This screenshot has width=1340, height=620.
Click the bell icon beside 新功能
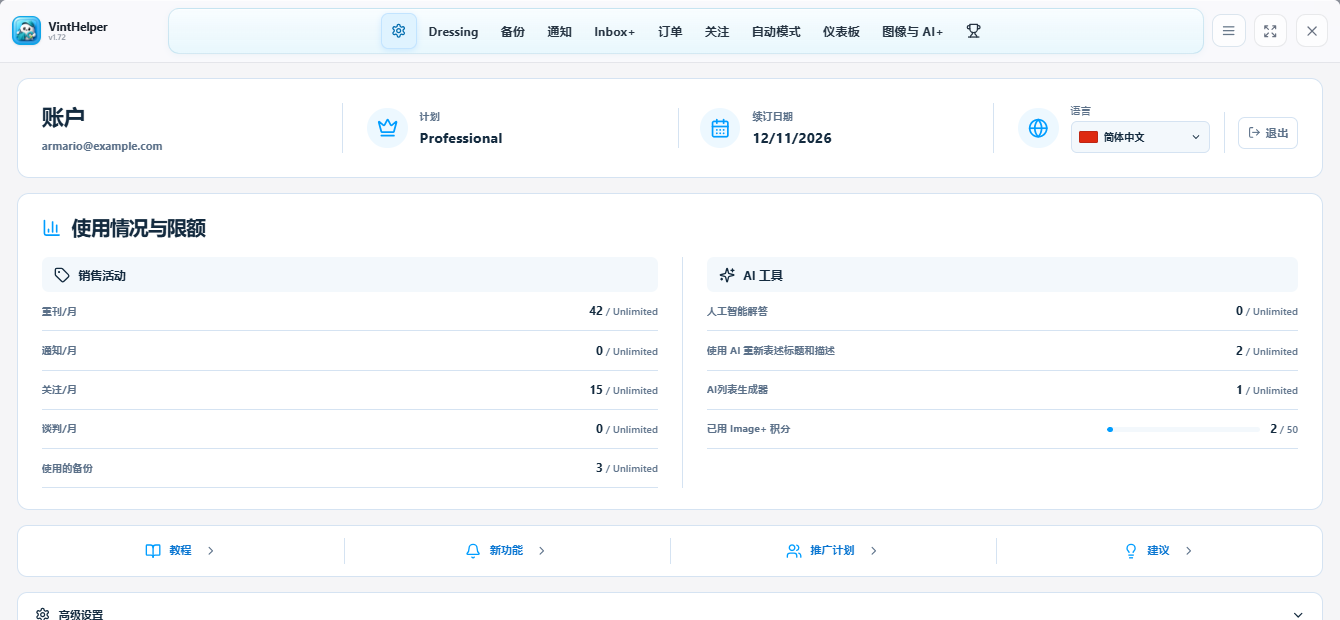coord(474,551)
